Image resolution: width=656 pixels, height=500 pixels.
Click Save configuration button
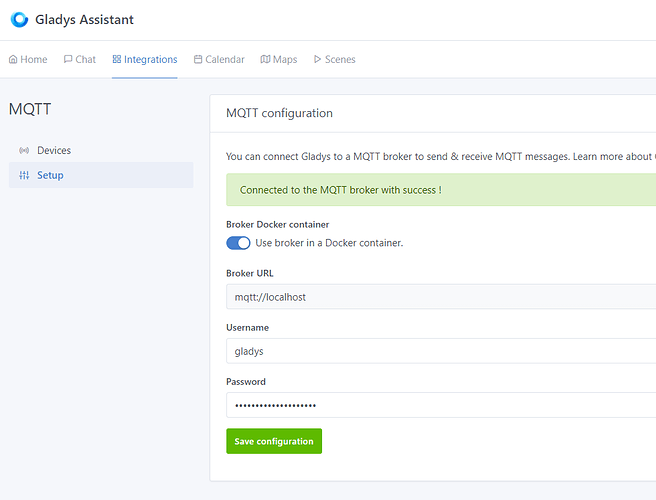click(274, 441)
